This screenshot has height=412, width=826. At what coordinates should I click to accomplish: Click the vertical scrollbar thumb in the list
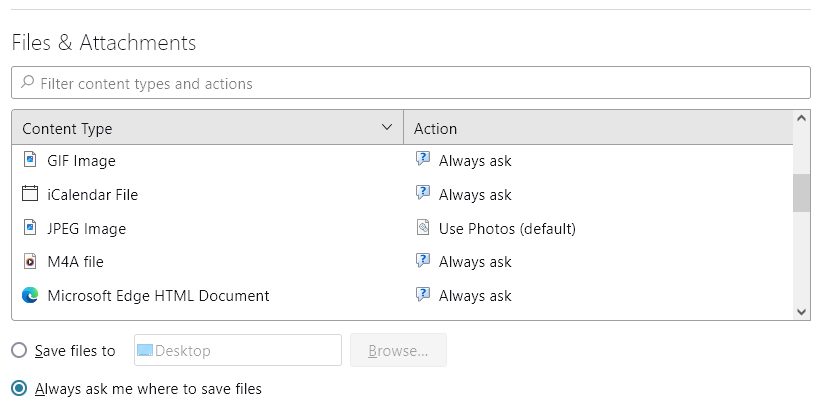pyautogui.click(x=801, y=193)
